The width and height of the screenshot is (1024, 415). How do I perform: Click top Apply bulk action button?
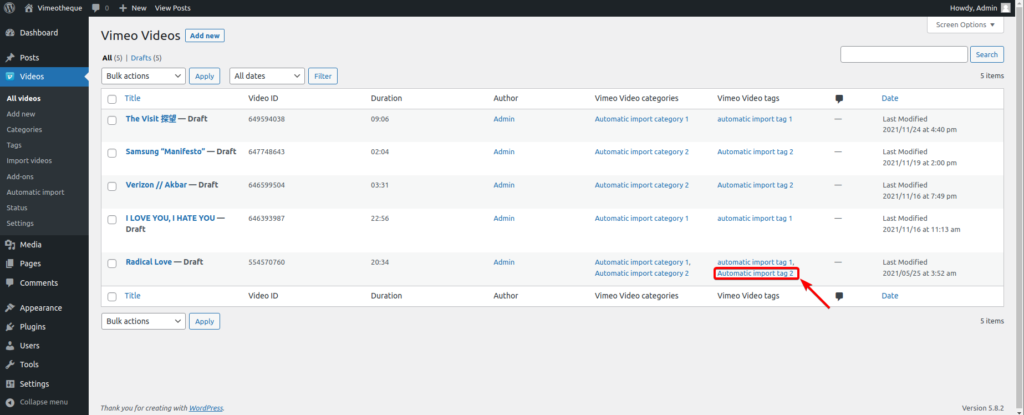click(204, 76)
